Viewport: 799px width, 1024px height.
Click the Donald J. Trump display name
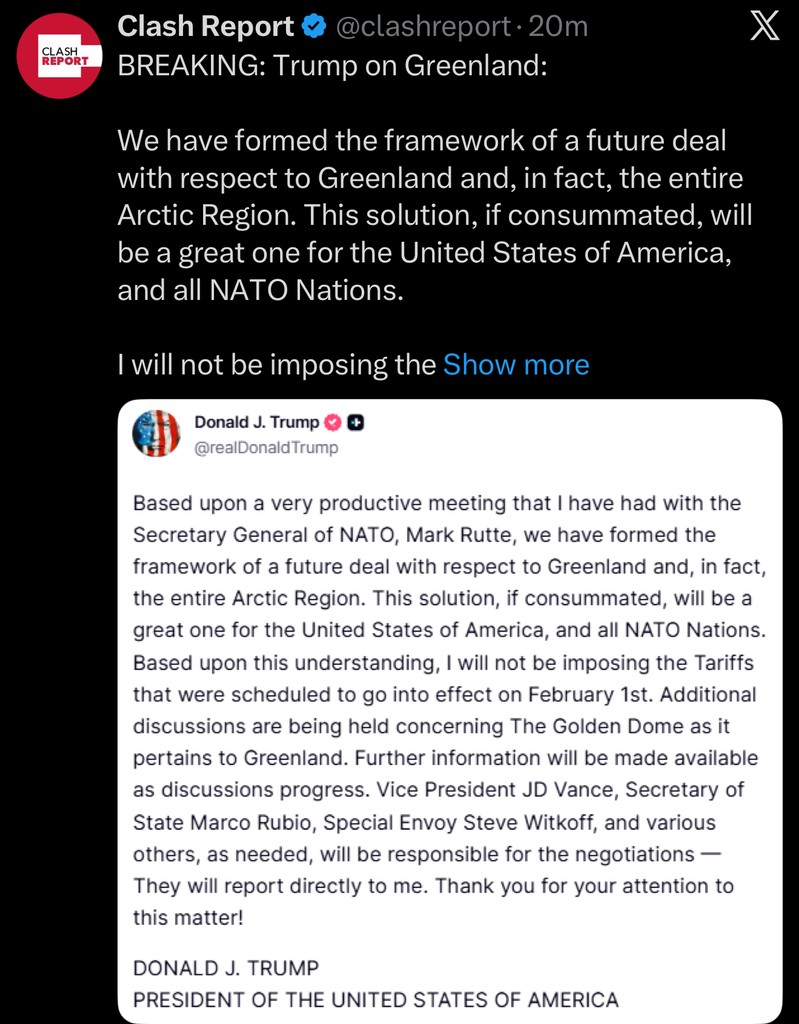point(257,422)
